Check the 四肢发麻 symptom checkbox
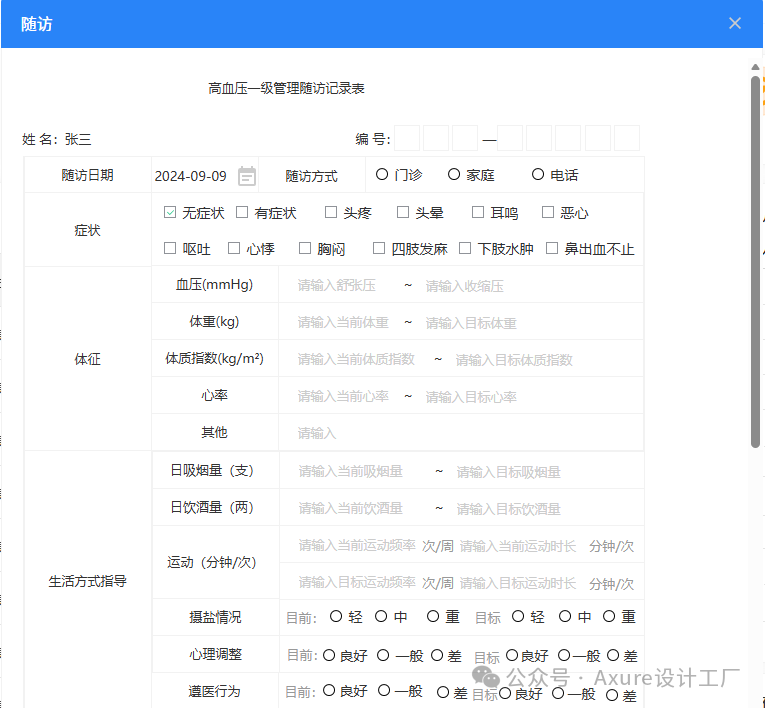The width and height of the screenshot is (765, 708). 379,248
